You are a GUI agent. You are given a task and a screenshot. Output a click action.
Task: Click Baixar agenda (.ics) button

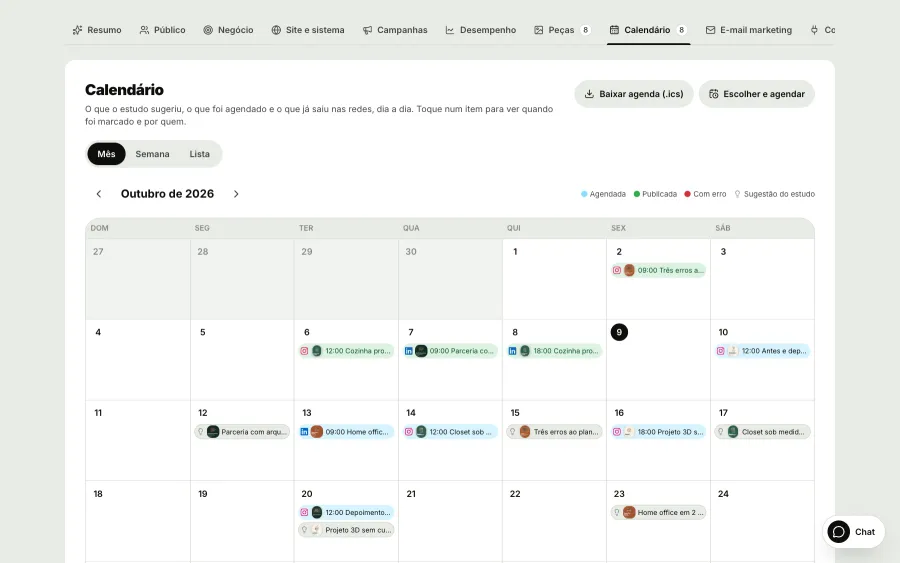[634, 94]
